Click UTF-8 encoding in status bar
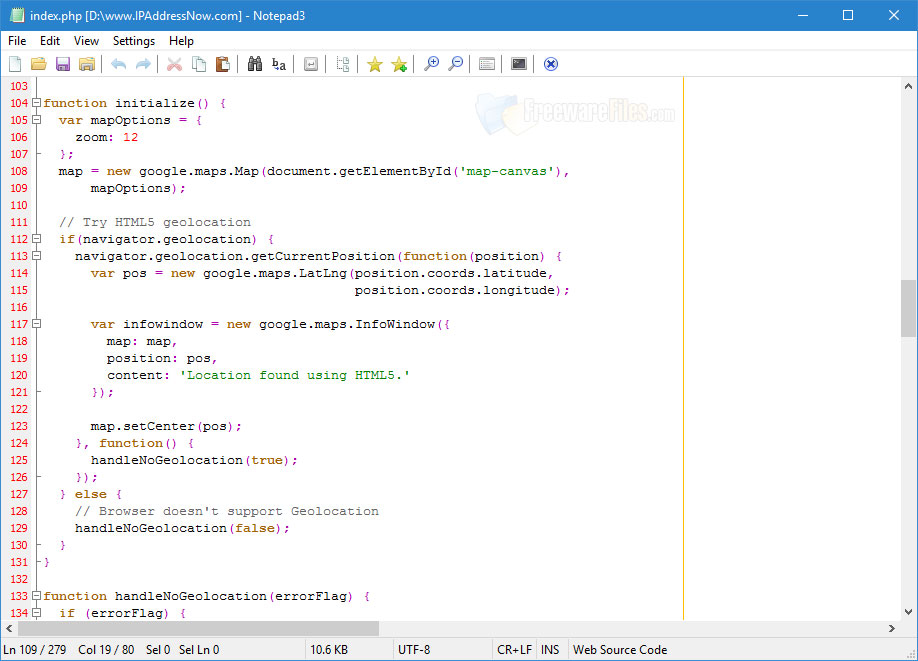The width and height of the screenshot is (918, 661). click(x=414, y=650)
